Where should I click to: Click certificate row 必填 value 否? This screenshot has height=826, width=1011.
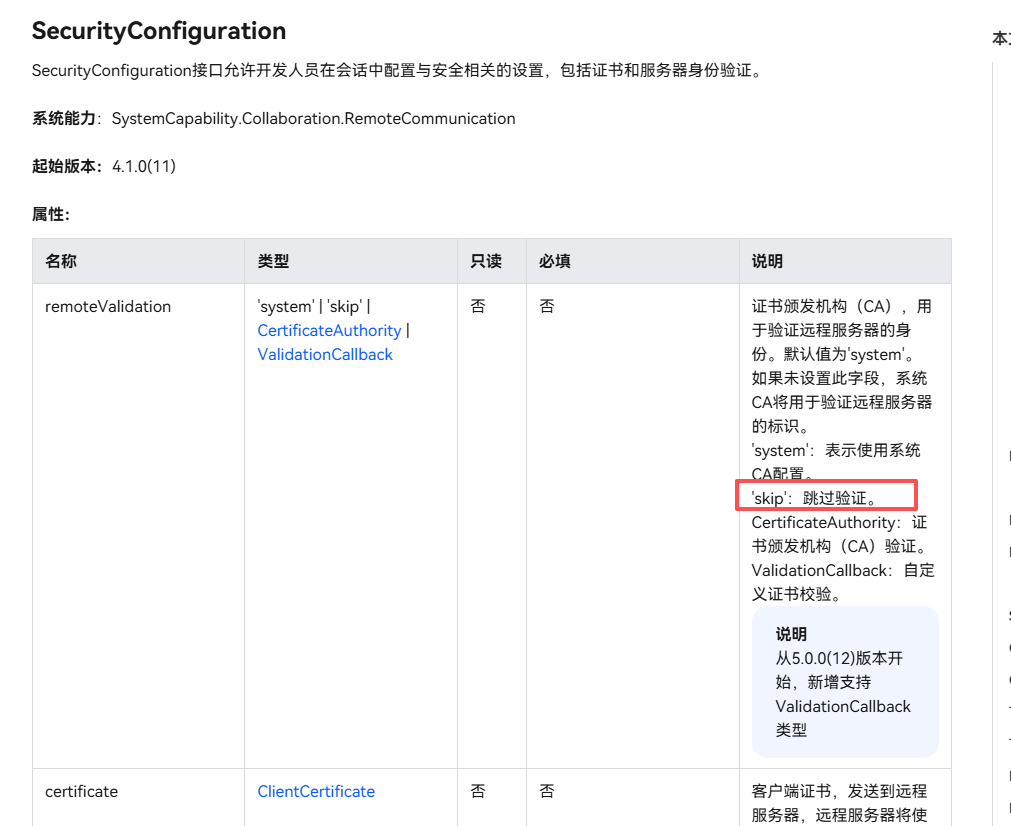pos(547,791)
